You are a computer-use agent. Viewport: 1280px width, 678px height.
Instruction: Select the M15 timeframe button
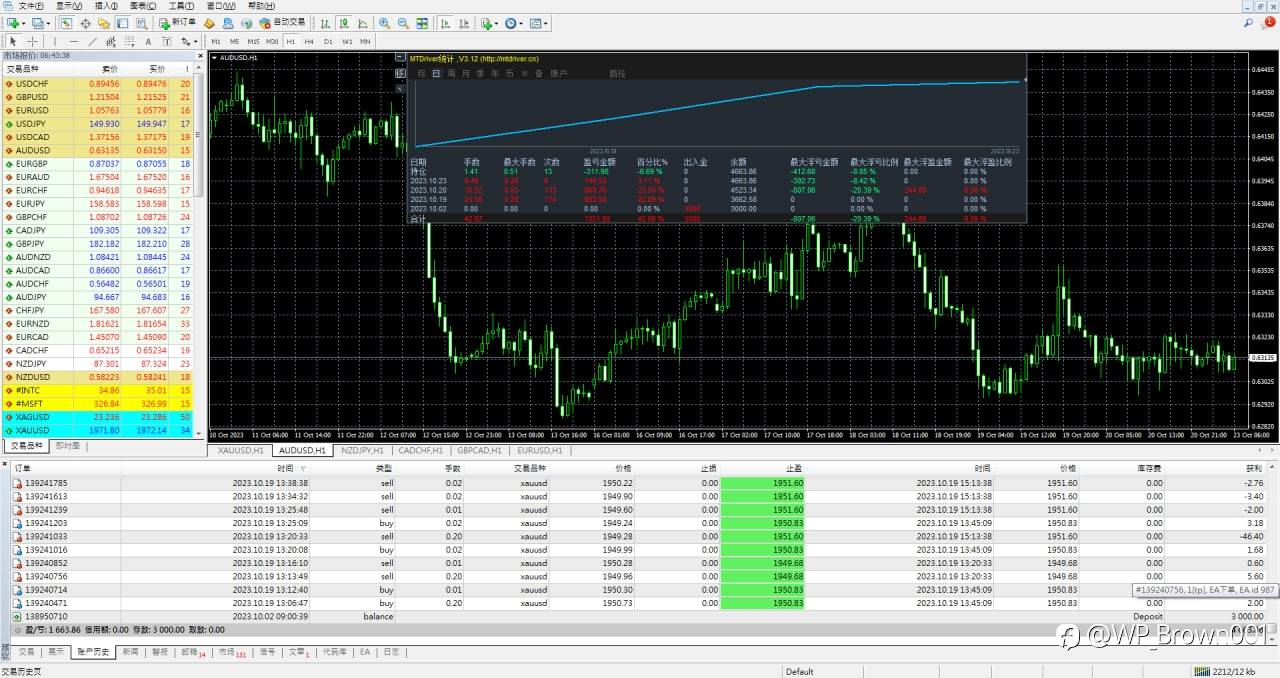click(x=253, y=41)
